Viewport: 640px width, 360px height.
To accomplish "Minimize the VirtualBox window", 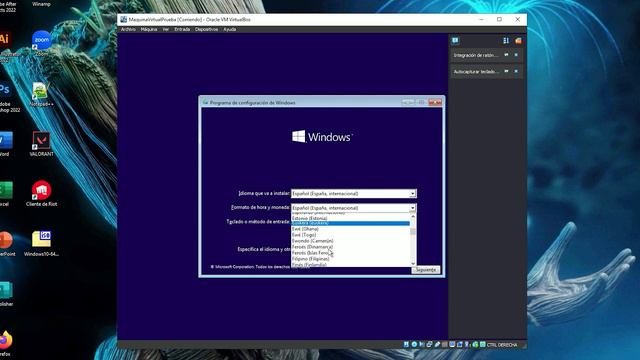I will pyautogui.click(x=481, y=19).
